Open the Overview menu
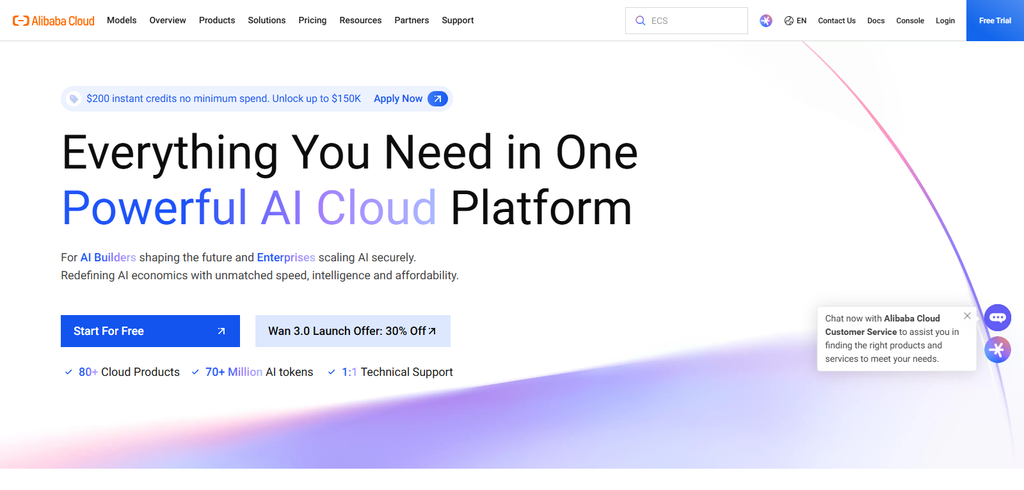The image size is (1024, 490). 167,20
